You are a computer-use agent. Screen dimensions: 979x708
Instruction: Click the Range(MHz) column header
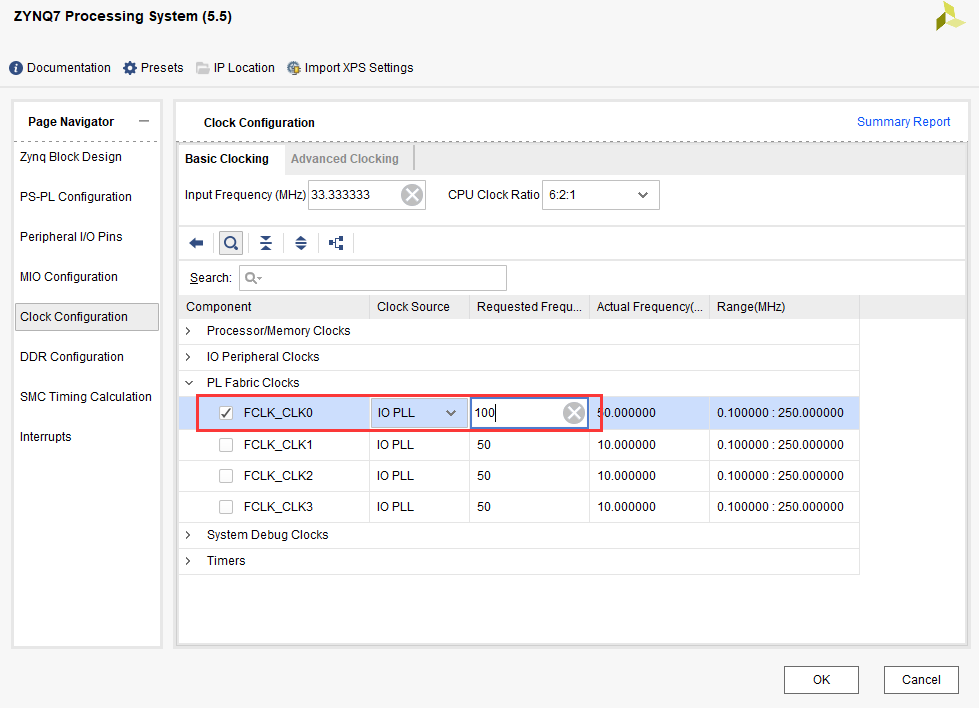tap(784, 307)
